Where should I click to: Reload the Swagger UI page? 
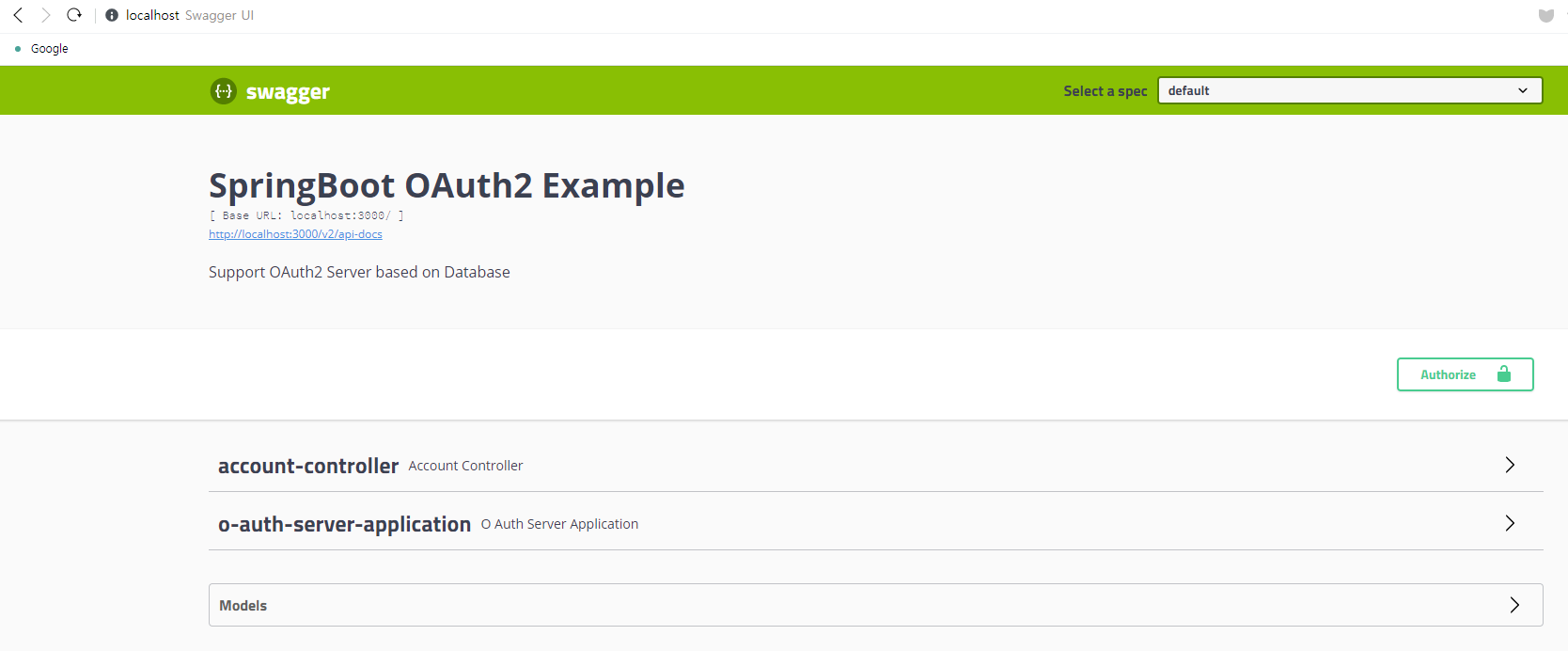[x=74, y=15]
